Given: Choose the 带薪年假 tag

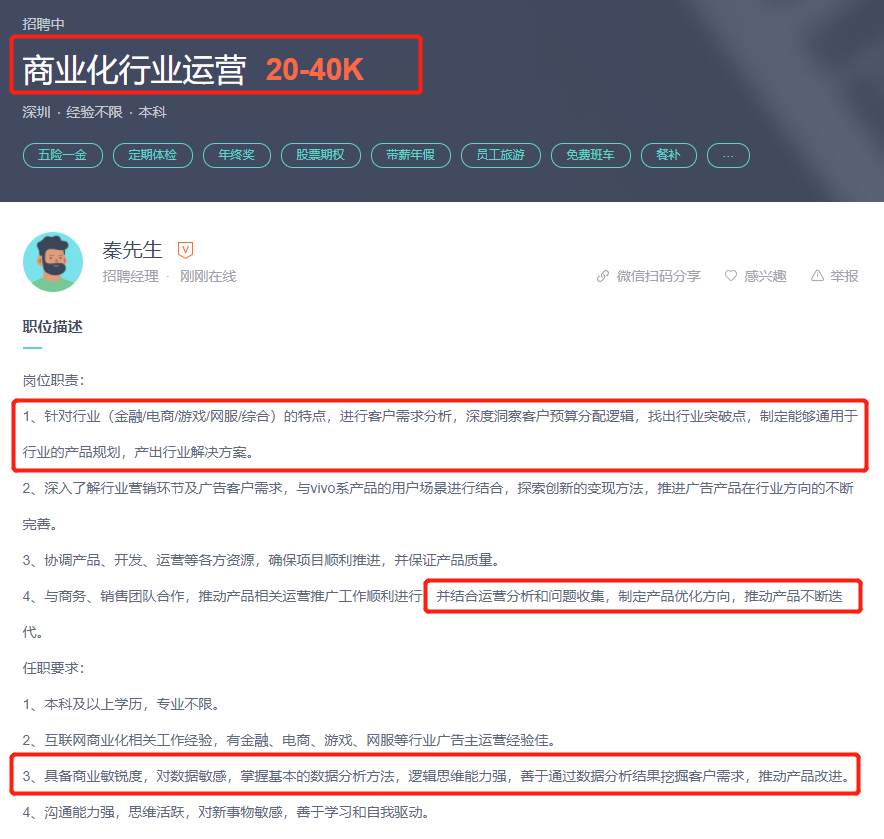Looking at the screenshot, I should tap(411, 156).
